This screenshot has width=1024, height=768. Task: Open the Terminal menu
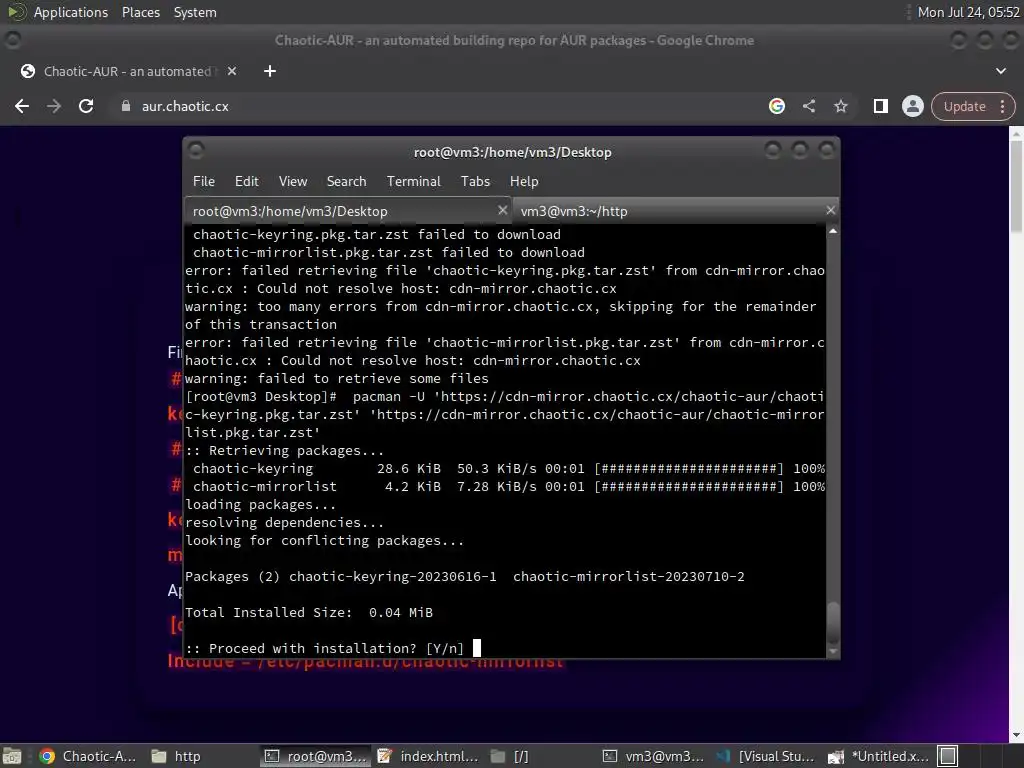click(x=413, y=182)
